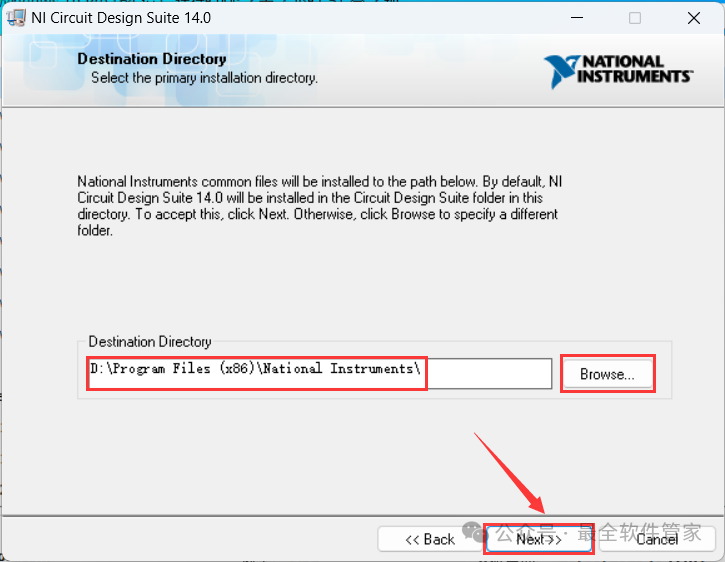Focus the Destination Directory path field
The height and width of the screenshot is (562, 725).
point(319,373)
